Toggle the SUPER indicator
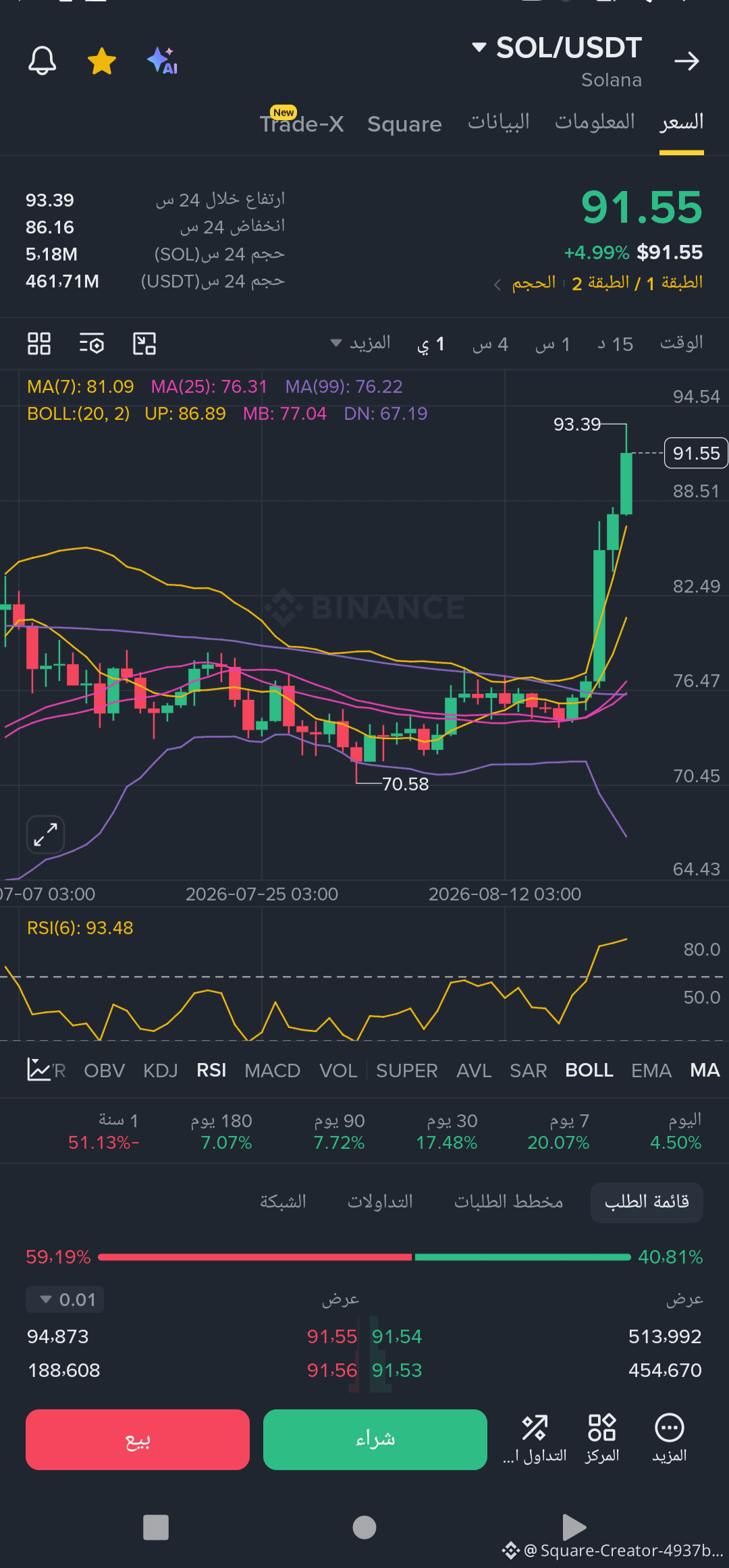The image size is (729, 1568). (x=407, y=1071)
